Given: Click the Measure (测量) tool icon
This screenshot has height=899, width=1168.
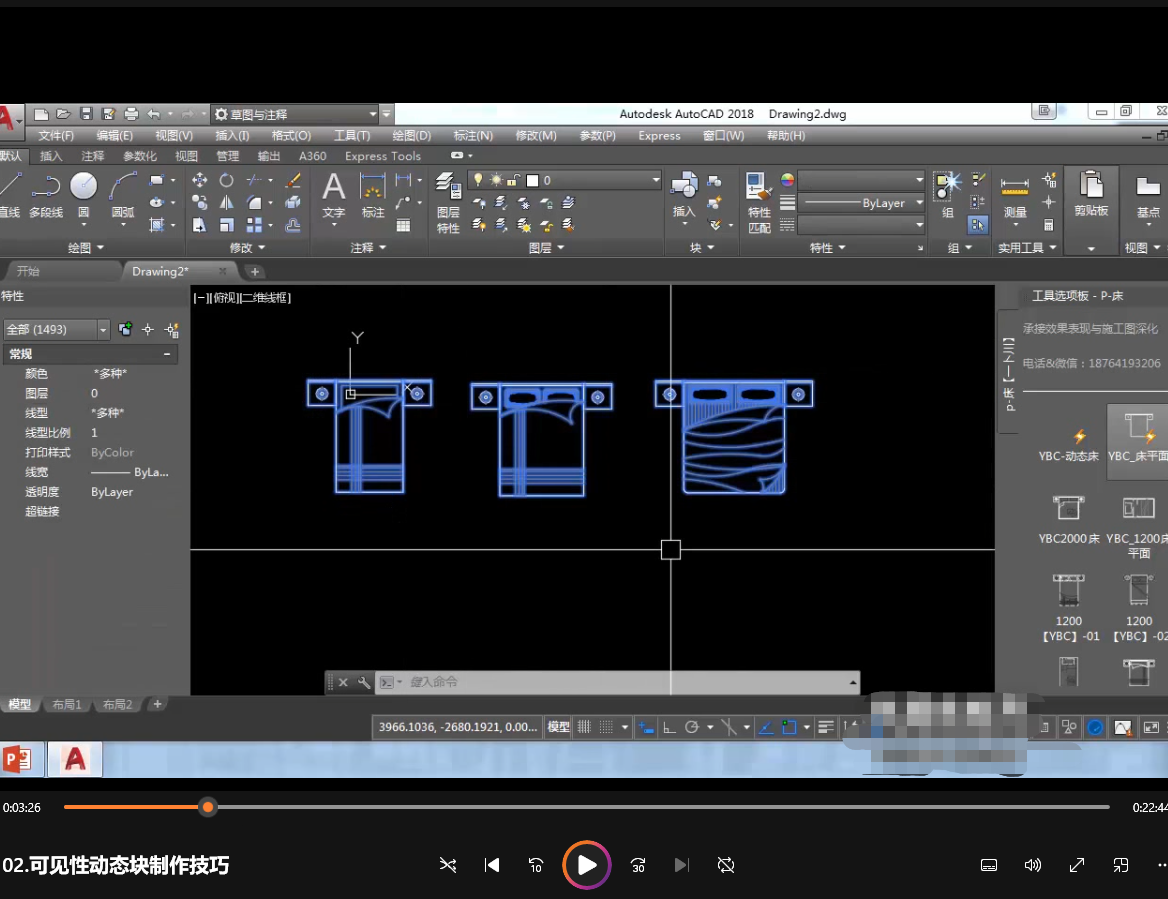Looking at the screenshot, I should tap(1015, 195).
